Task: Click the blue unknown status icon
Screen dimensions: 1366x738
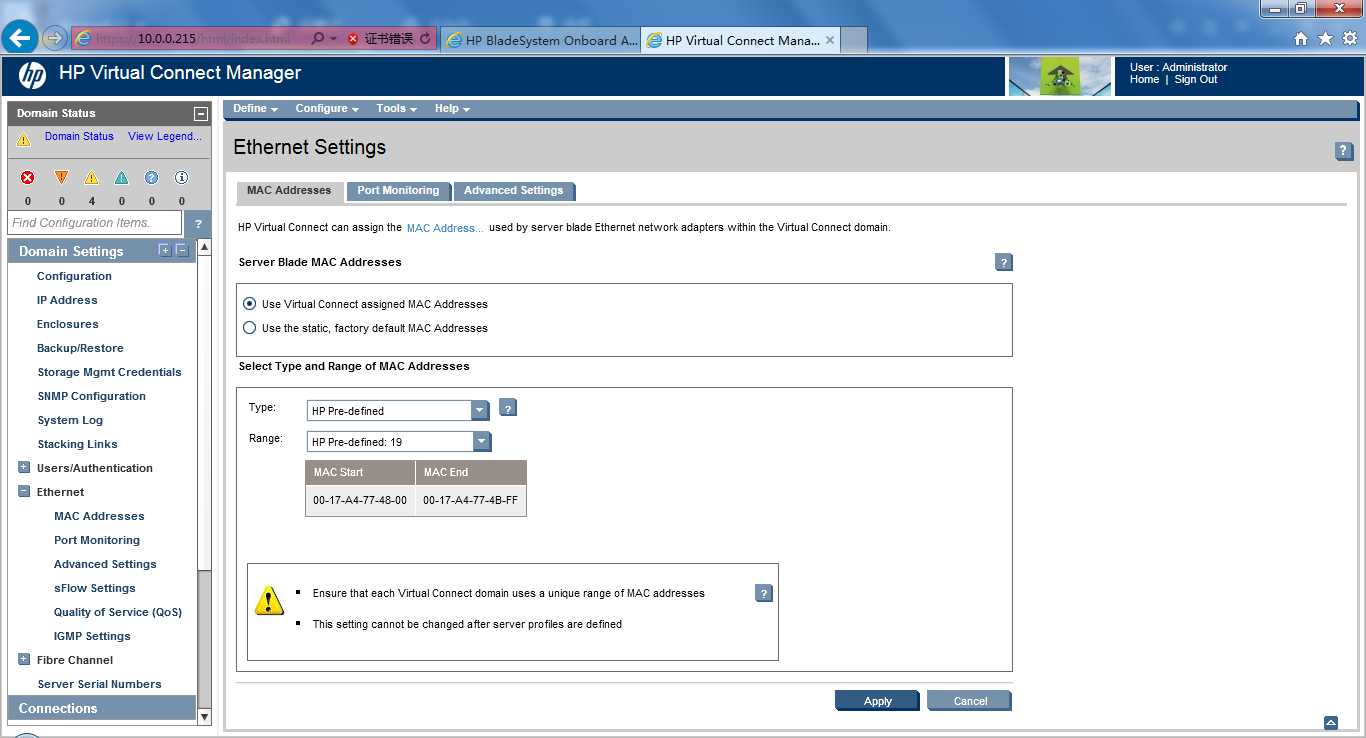Action: tap(151, 177)
